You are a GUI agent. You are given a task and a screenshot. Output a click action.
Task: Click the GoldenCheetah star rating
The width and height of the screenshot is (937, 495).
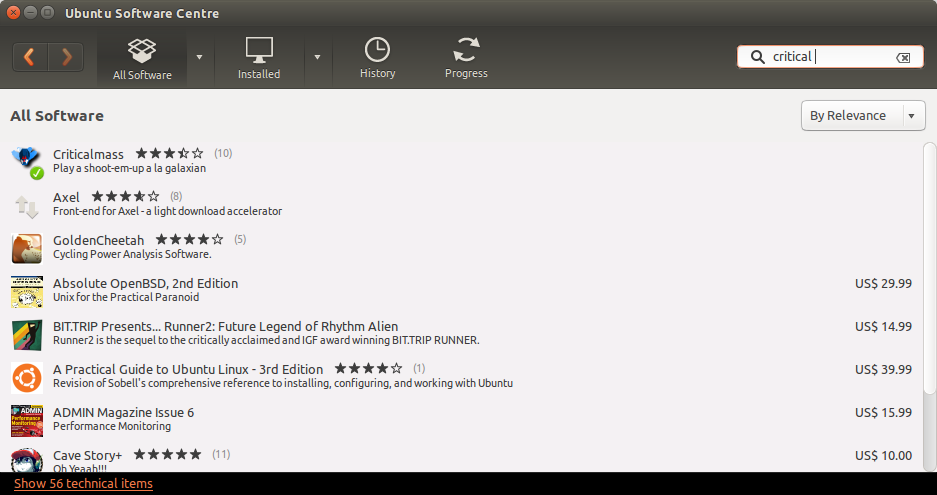189,240
